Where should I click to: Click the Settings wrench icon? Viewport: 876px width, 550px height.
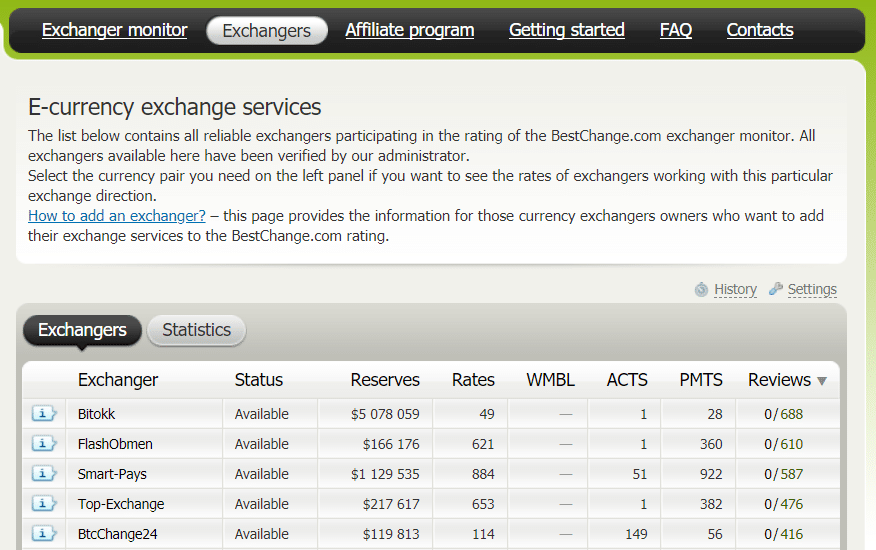[x=775, y=289]
